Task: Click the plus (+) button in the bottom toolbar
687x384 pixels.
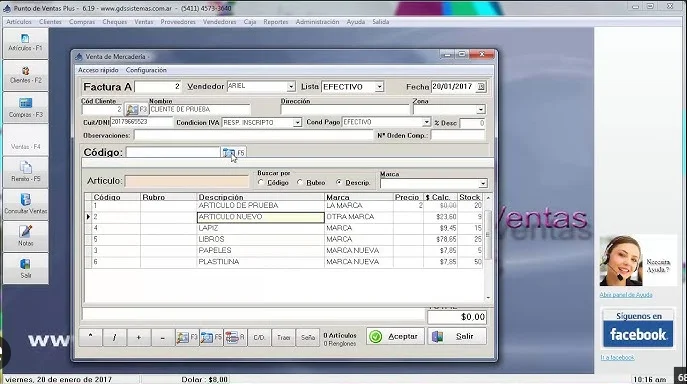Action: pos(138,337)
